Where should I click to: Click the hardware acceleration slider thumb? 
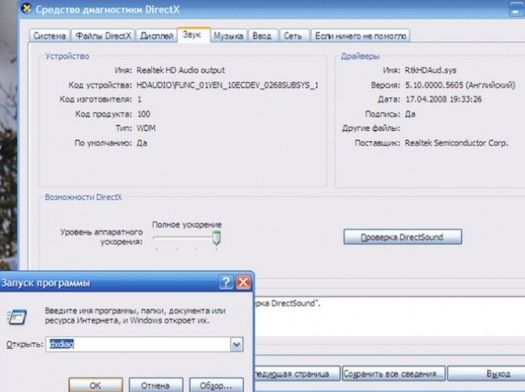coord(217,237)
